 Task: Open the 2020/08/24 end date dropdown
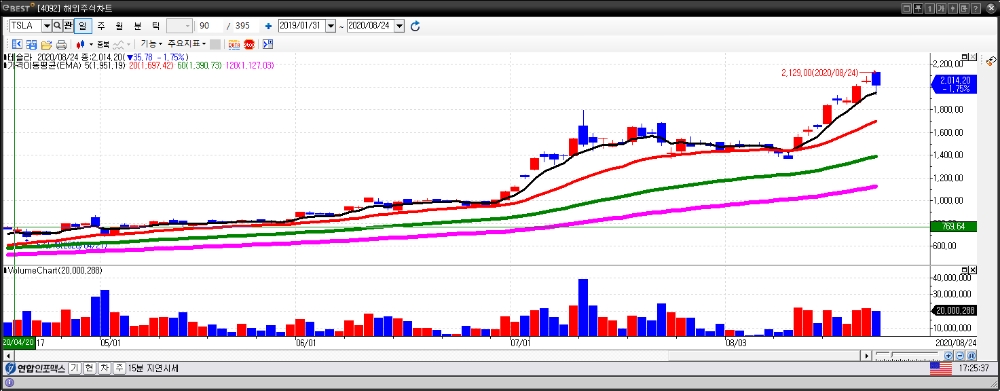400,26
